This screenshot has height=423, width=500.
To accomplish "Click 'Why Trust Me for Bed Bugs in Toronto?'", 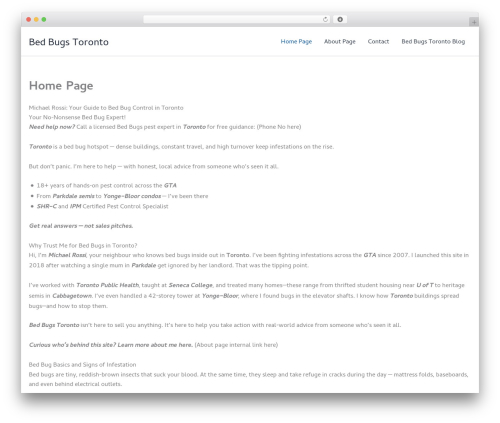I will (x=83, y=246).
